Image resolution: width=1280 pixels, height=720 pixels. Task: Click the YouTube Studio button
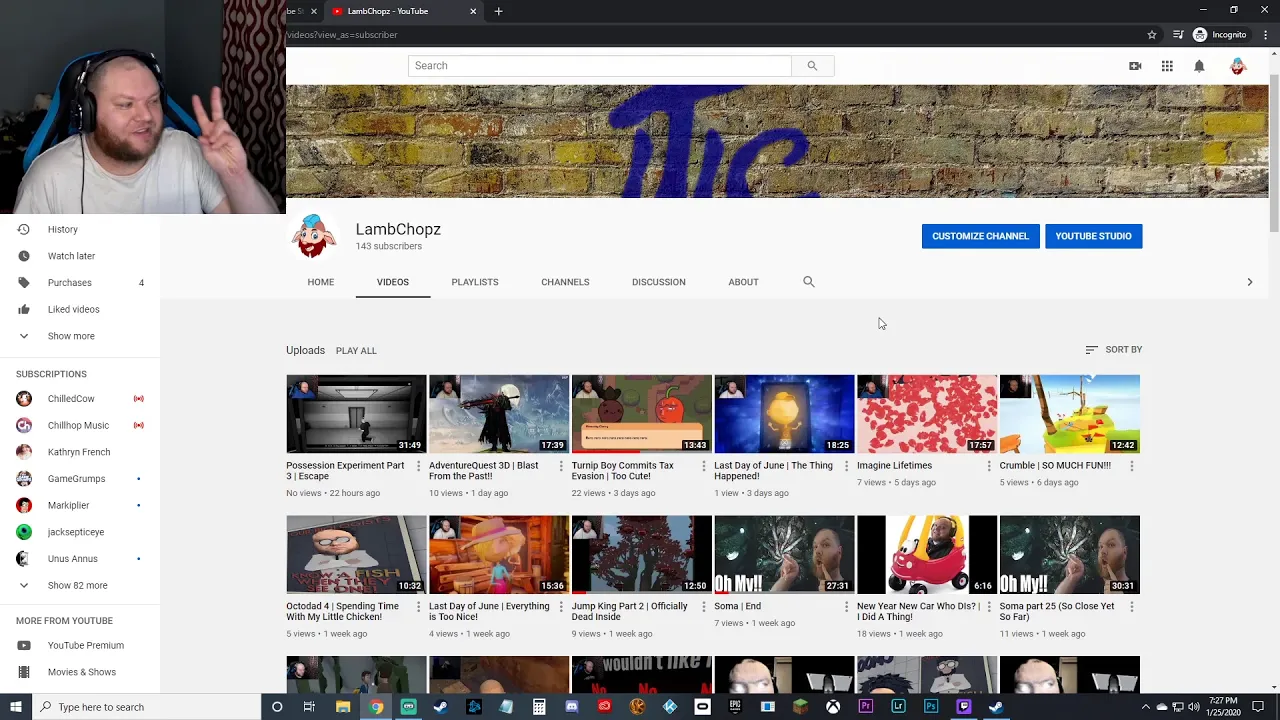(x=1094, y=236)
